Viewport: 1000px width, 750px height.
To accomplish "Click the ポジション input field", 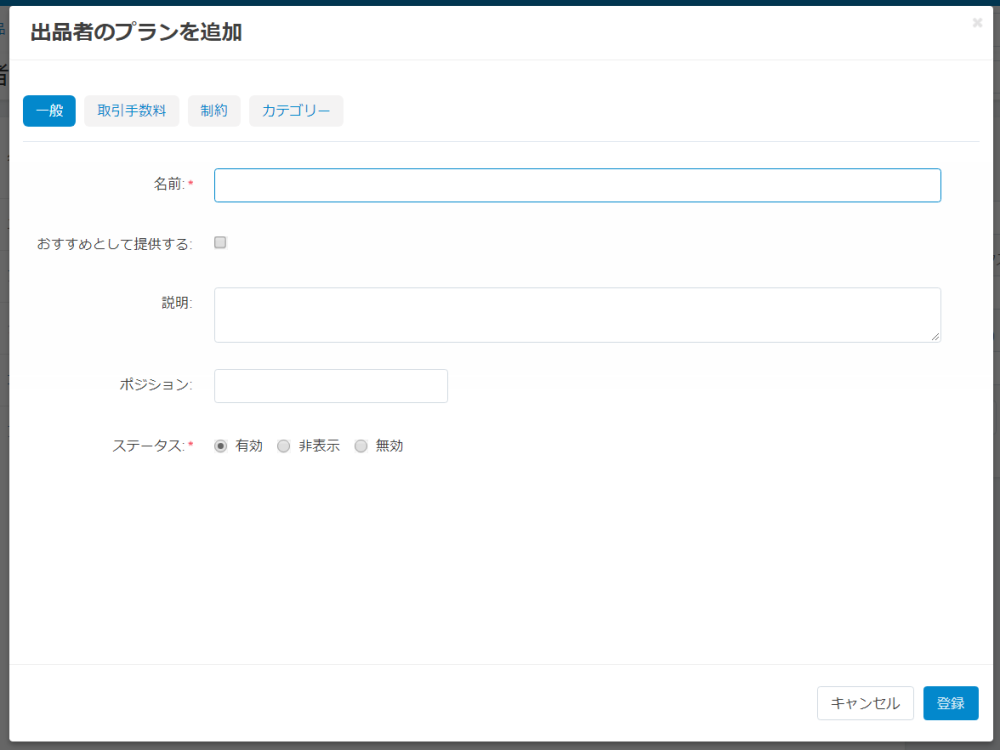I will tap(331, 386).
